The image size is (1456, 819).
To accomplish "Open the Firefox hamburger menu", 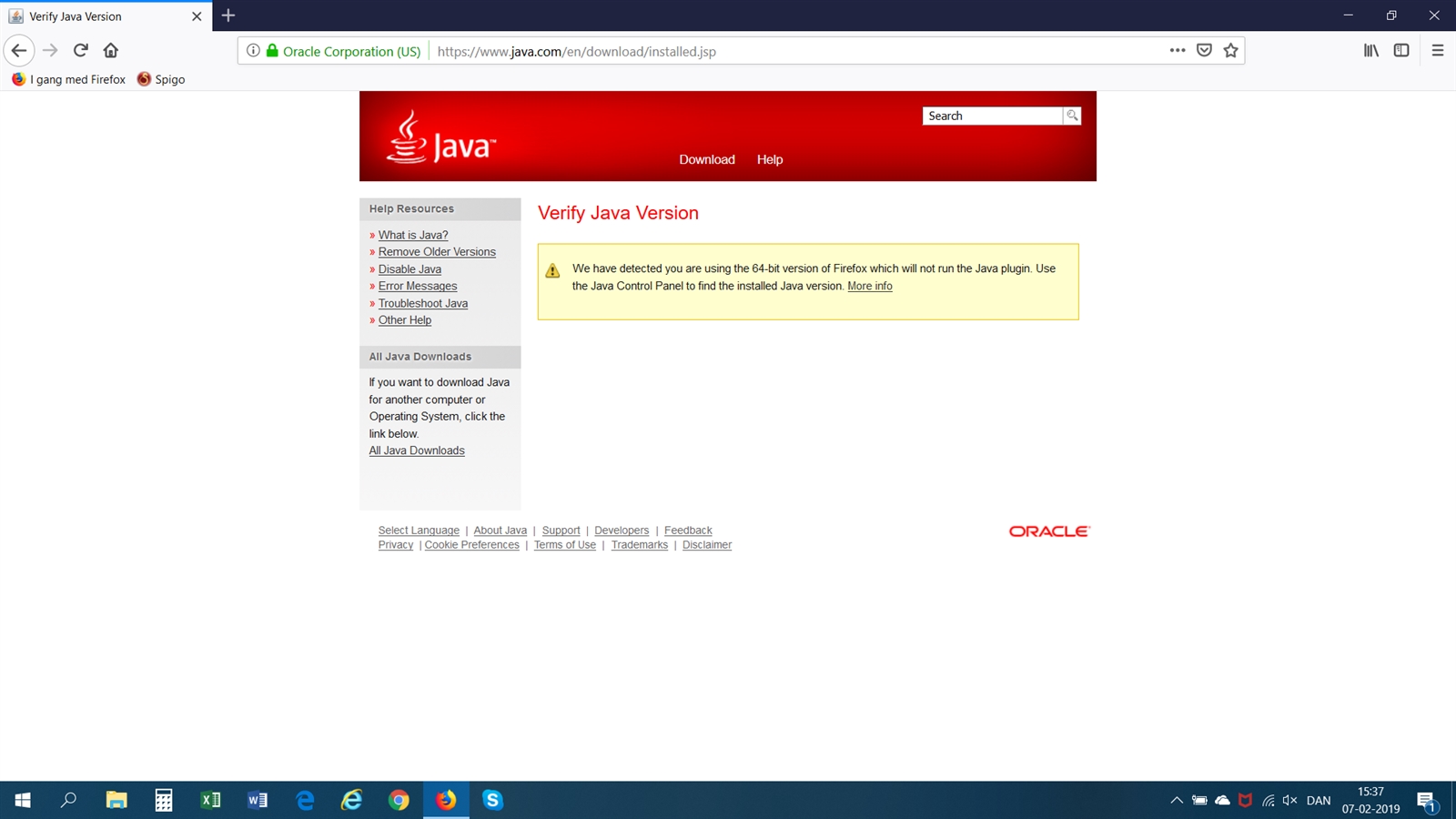I will click(1437, 51).
